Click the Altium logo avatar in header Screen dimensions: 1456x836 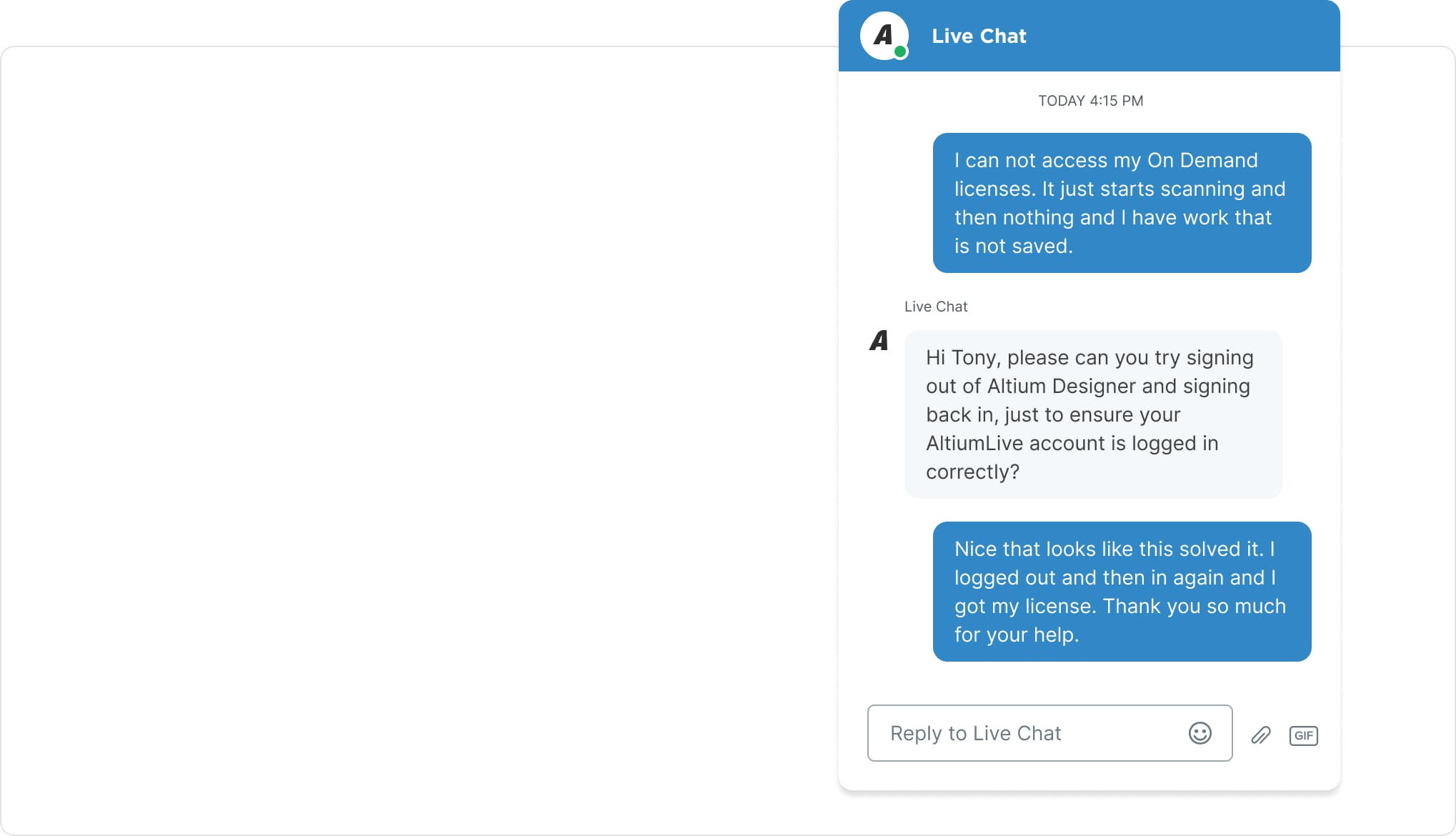883,35
